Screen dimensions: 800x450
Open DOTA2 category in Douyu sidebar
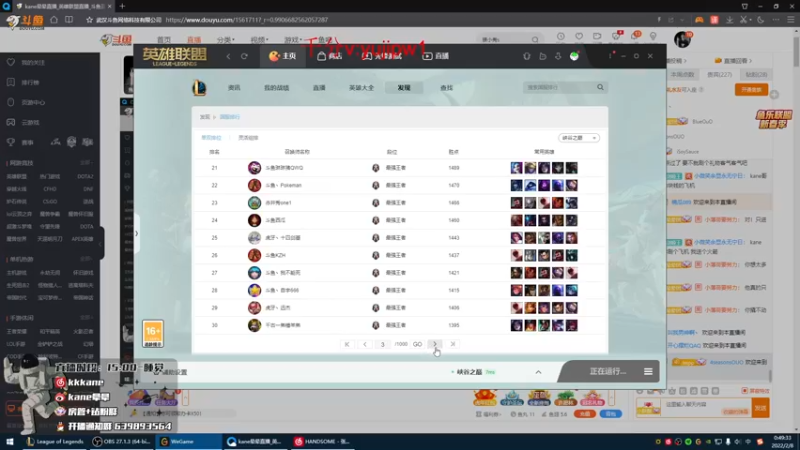click(x=85, y=176)
